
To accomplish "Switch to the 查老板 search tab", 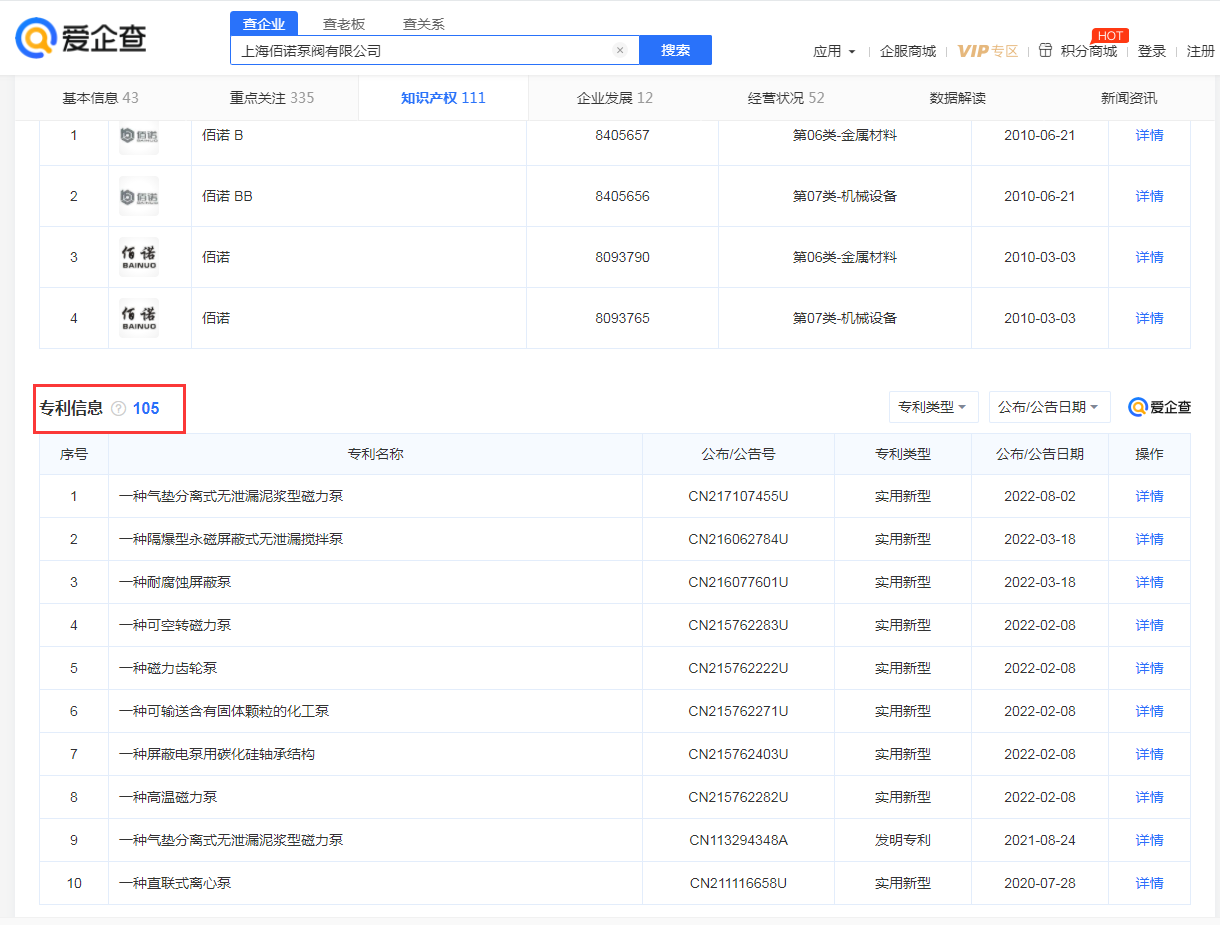I will pyautogui.click(x=344, y=24).
